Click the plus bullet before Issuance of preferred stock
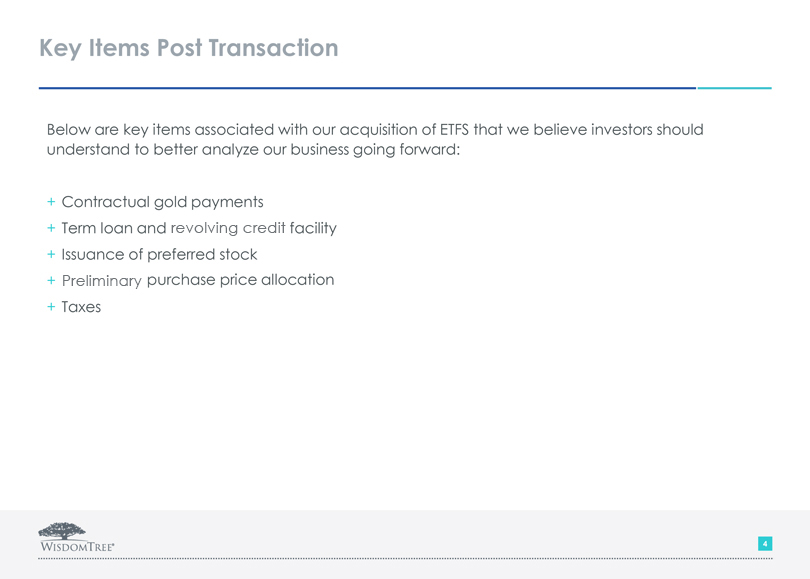 [x=52, y=255]
